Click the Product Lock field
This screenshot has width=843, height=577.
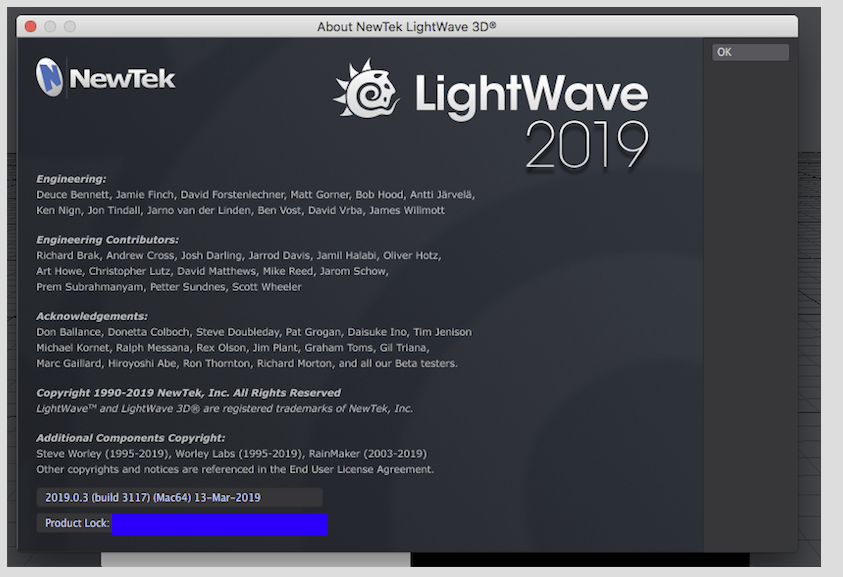[x=182, y=523]
